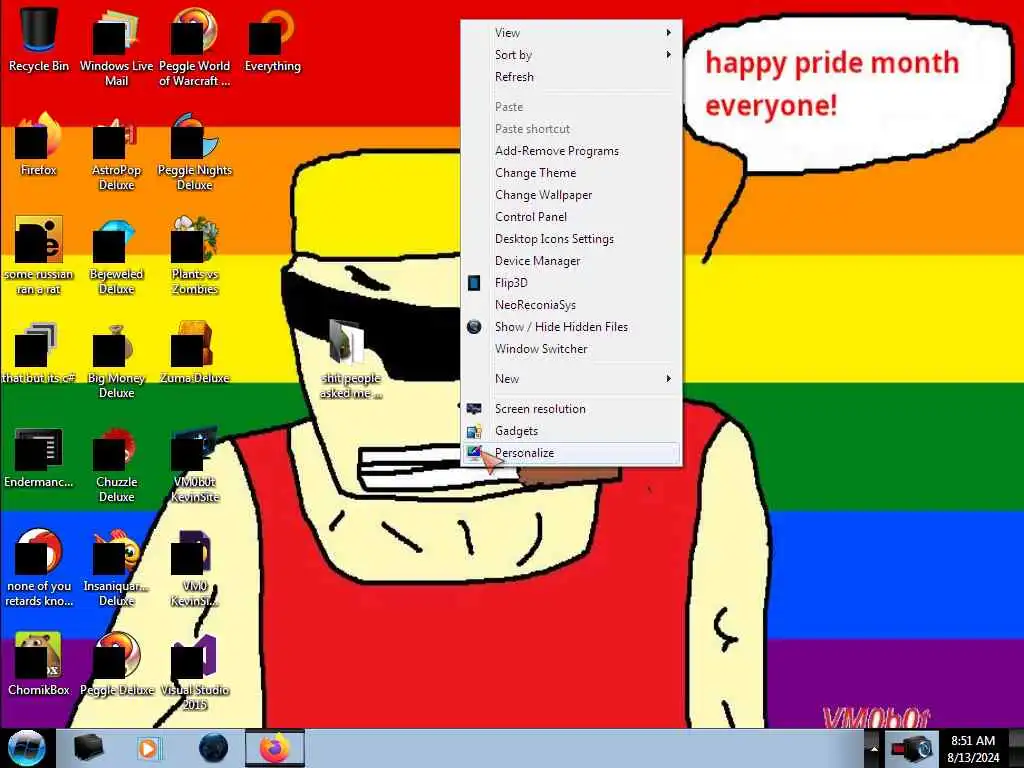Viewport: 1024px width, 768px height.
Task: Select AstroPop Deluxe desktop icon
Action: tap(116, 152)
